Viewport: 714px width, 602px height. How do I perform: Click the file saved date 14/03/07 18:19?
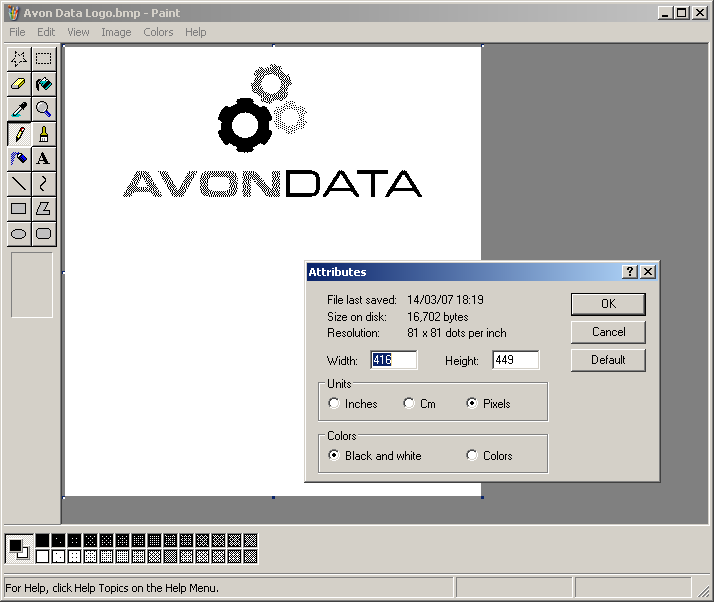[445, 300]
